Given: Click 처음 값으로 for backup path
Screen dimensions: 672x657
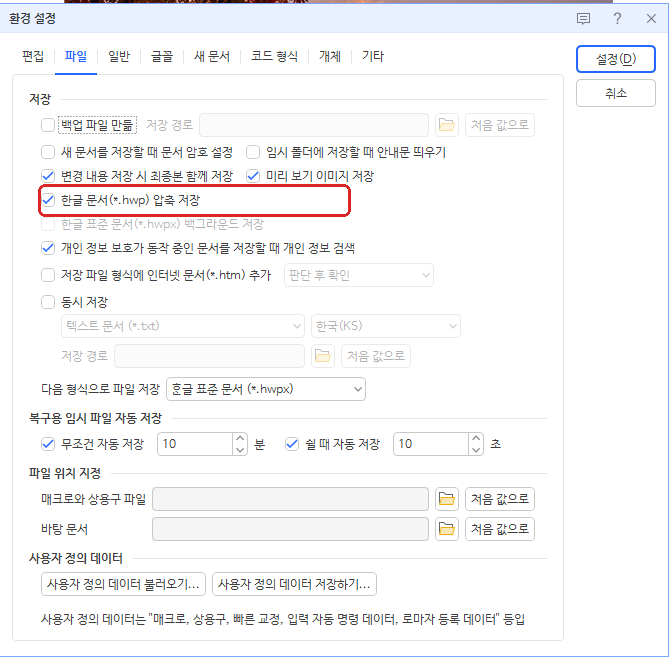Looking at the screenshot, I should [x=500, y=125].
